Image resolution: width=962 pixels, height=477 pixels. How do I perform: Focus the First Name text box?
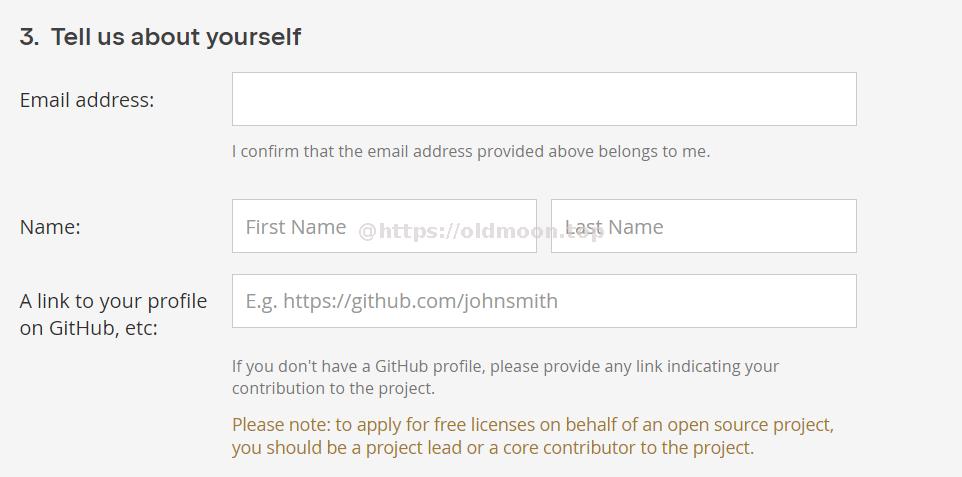(x=384, y=226)
